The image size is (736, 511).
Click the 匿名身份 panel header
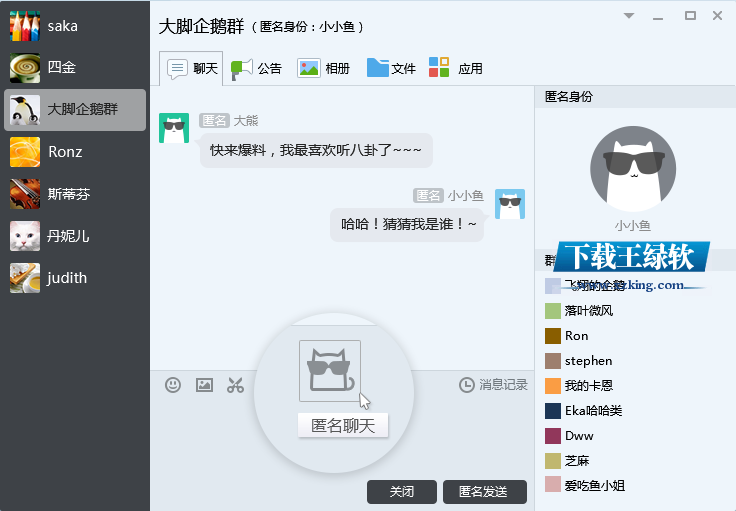pos(635,97)
